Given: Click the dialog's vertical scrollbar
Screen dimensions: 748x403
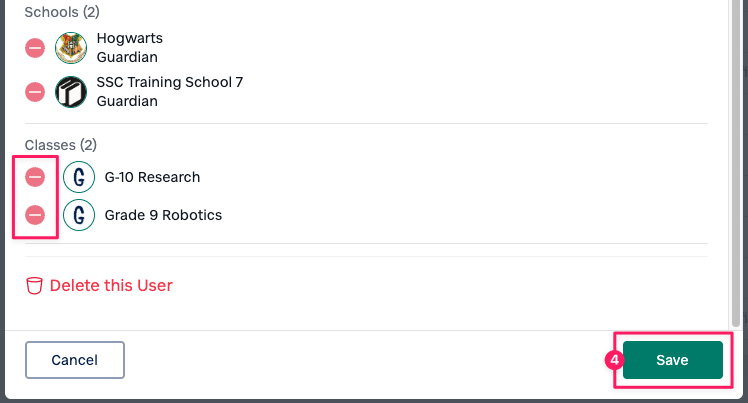Looking at the screenshot, I should (x=737, y=160).
